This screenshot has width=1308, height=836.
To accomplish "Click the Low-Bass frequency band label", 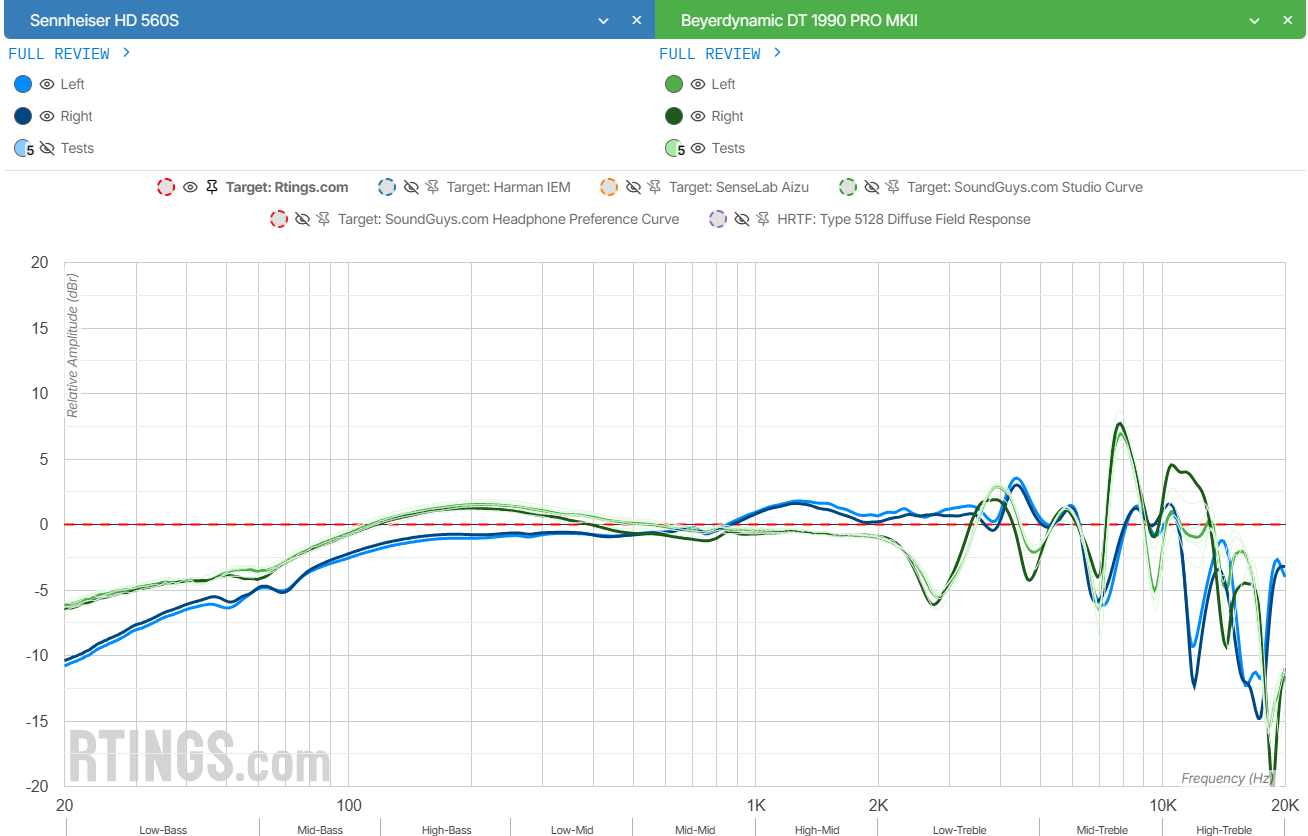I will coord(163,830).
